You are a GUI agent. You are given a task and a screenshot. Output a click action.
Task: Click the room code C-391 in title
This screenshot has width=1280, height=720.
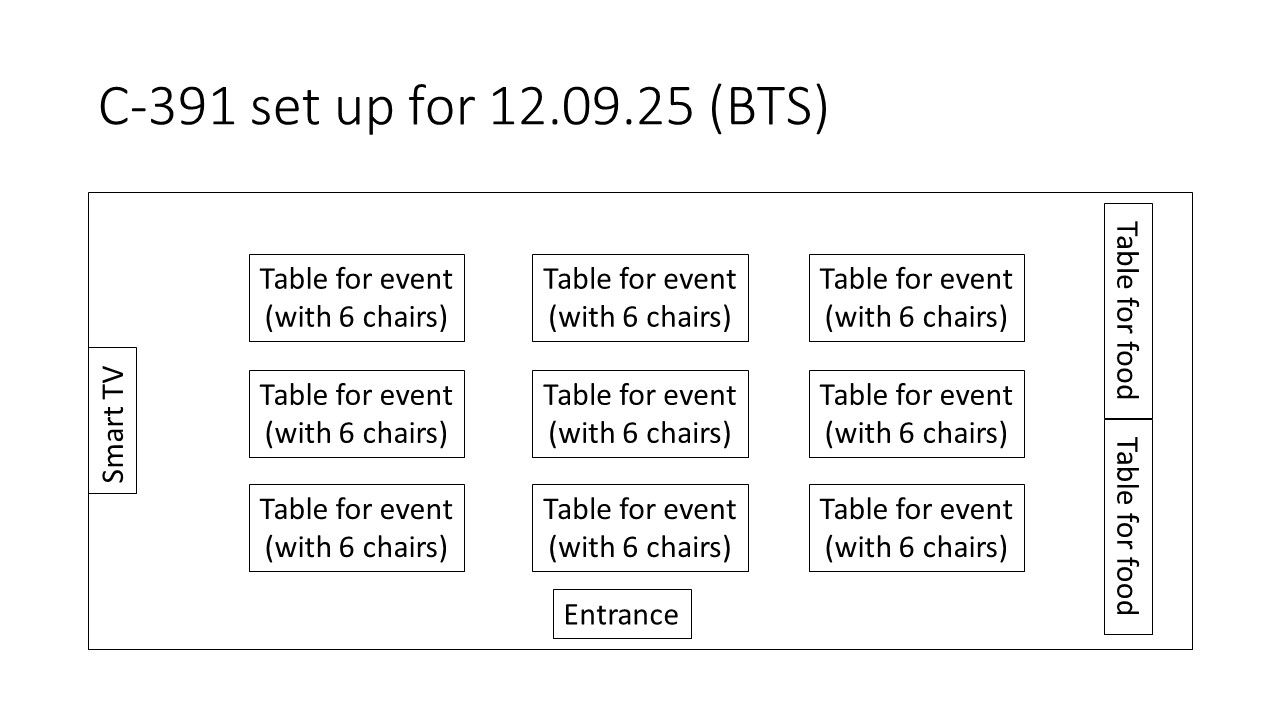pos(168,107)
